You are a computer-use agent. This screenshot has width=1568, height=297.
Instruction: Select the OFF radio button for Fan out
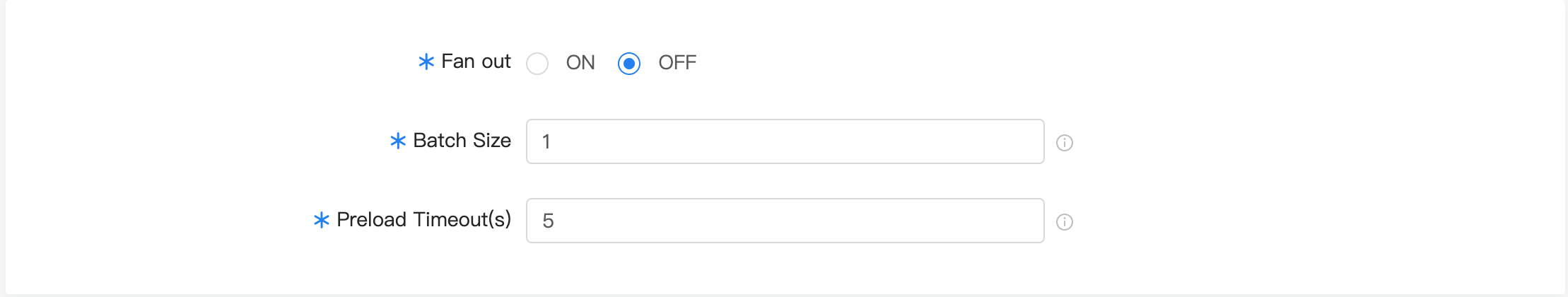click(629, 64)
